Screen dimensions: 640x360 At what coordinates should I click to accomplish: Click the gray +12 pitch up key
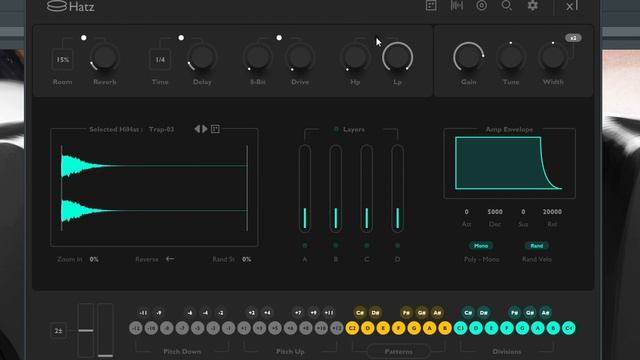click(x=336, y=328)
